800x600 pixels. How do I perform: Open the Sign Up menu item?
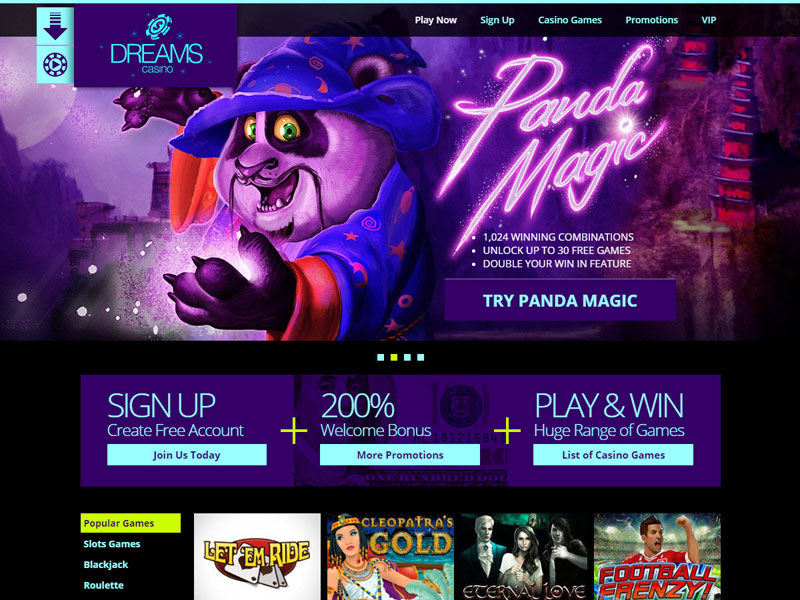tap(497, 20)
